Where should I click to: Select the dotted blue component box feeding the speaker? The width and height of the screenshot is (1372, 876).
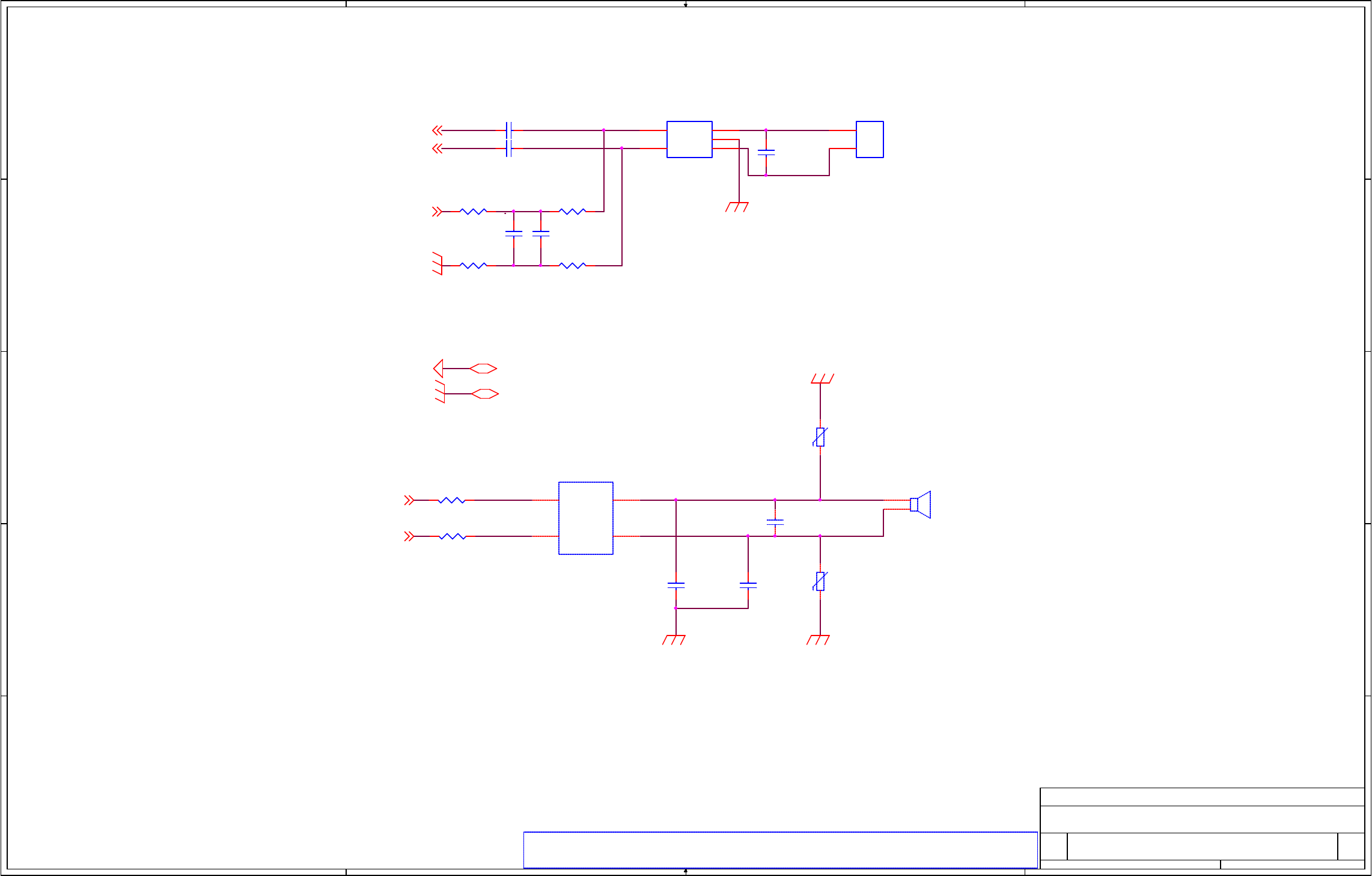(586, 518)
